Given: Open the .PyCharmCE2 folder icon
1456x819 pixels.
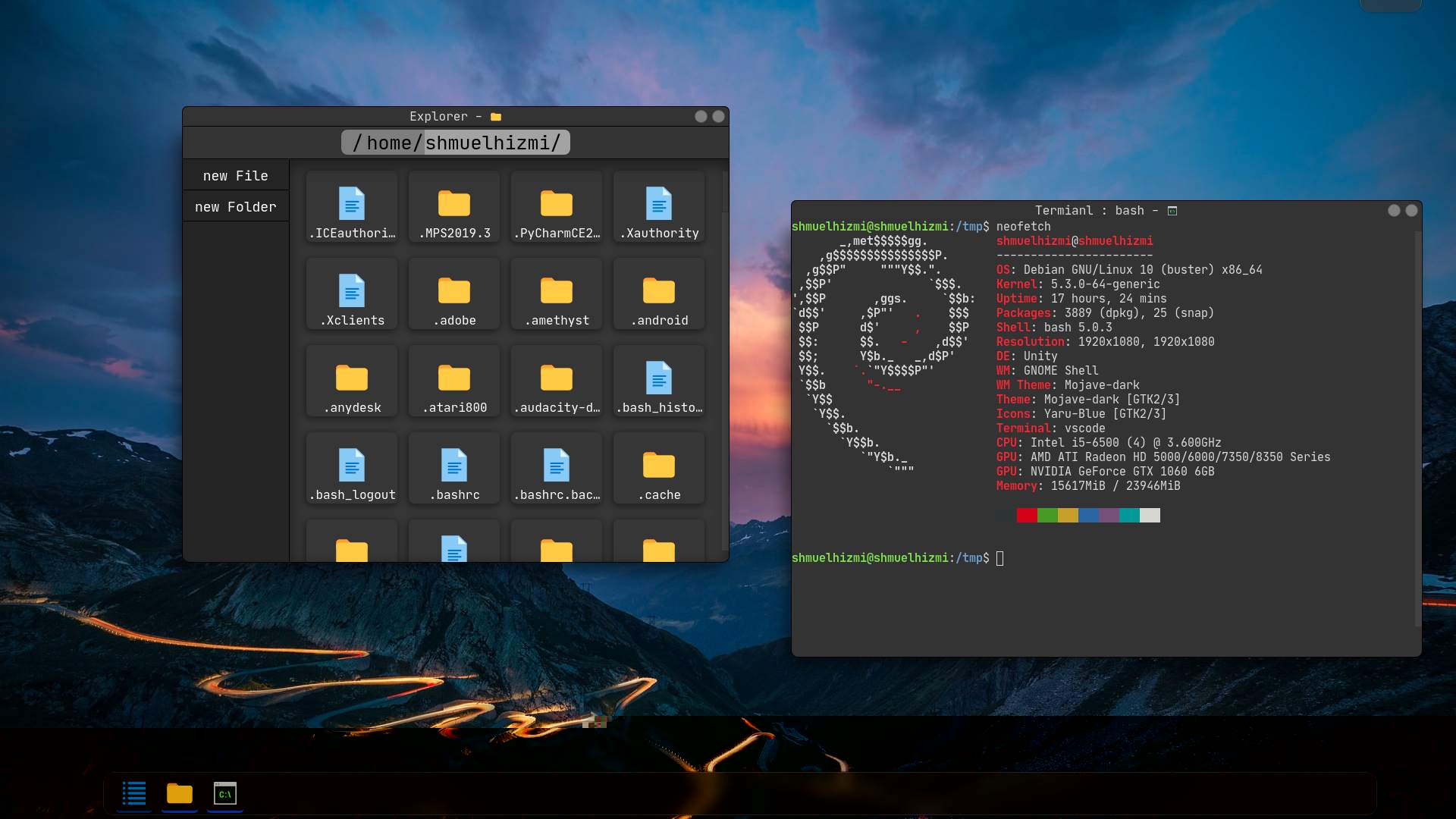Looking at the screenshot, I should (556, 204).
